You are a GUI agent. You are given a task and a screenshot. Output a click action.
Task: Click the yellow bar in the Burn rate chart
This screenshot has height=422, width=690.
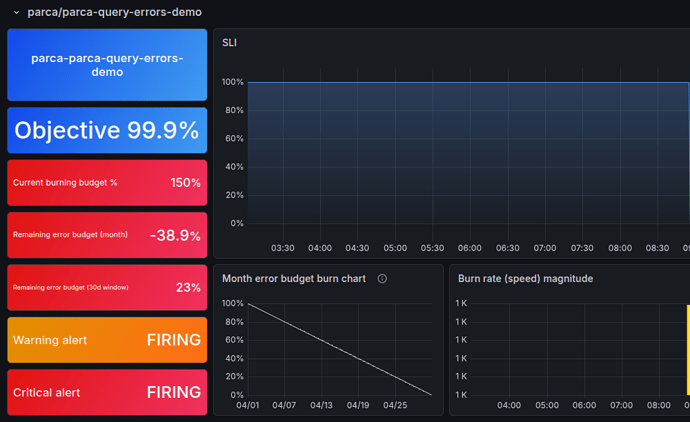(x=687, y=350)
